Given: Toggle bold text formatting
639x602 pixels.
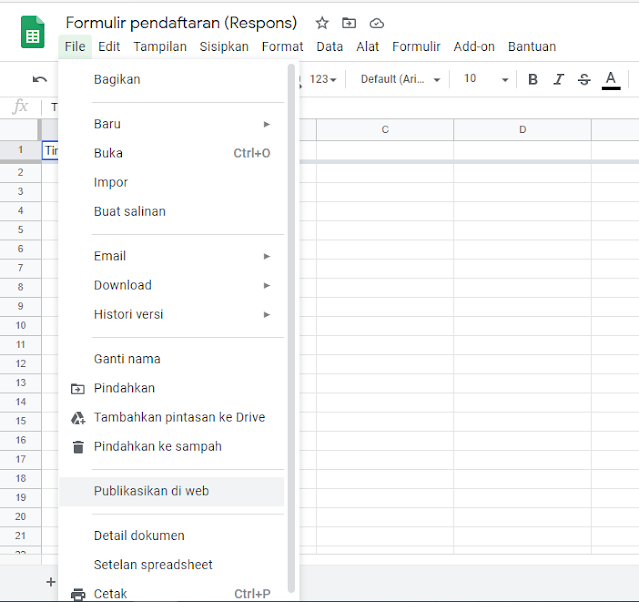Looking at the screenshot, I should click(533, 79).
